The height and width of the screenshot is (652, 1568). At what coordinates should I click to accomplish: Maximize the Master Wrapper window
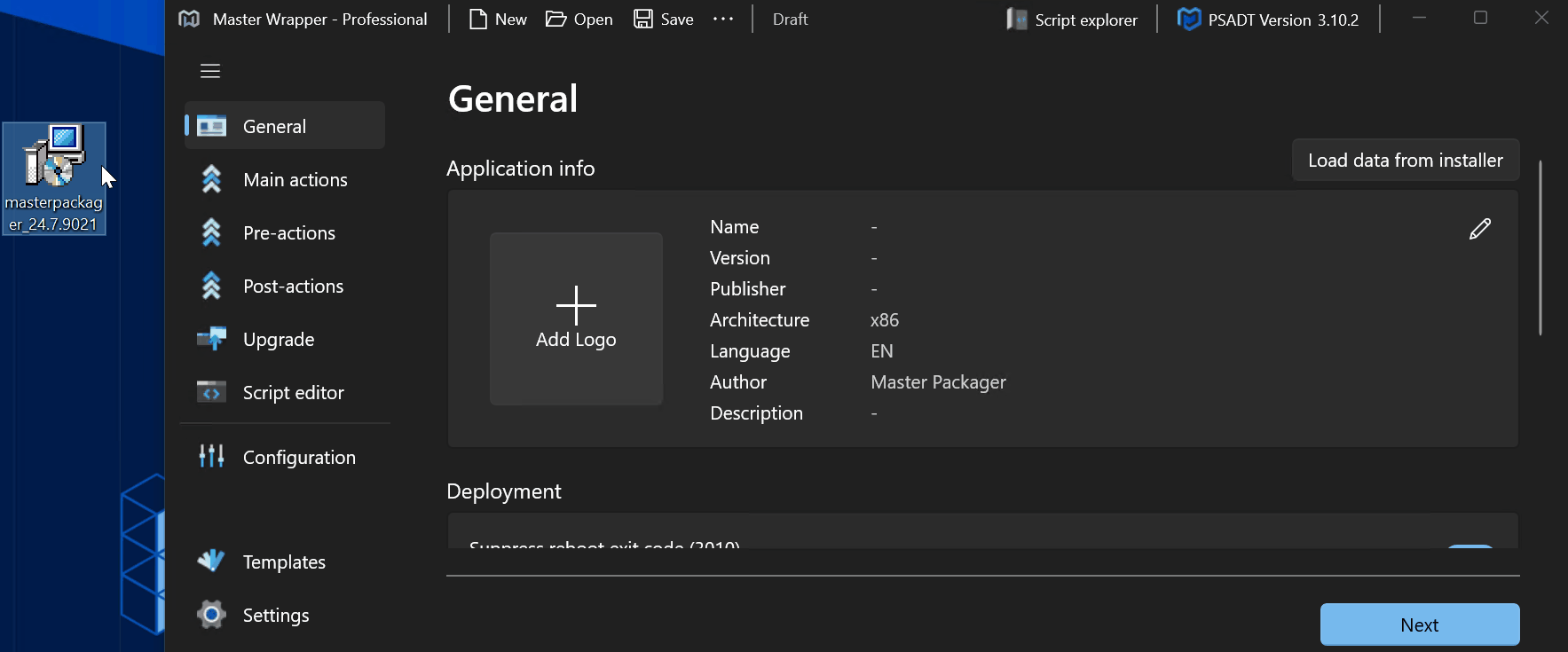(1480, 18)
